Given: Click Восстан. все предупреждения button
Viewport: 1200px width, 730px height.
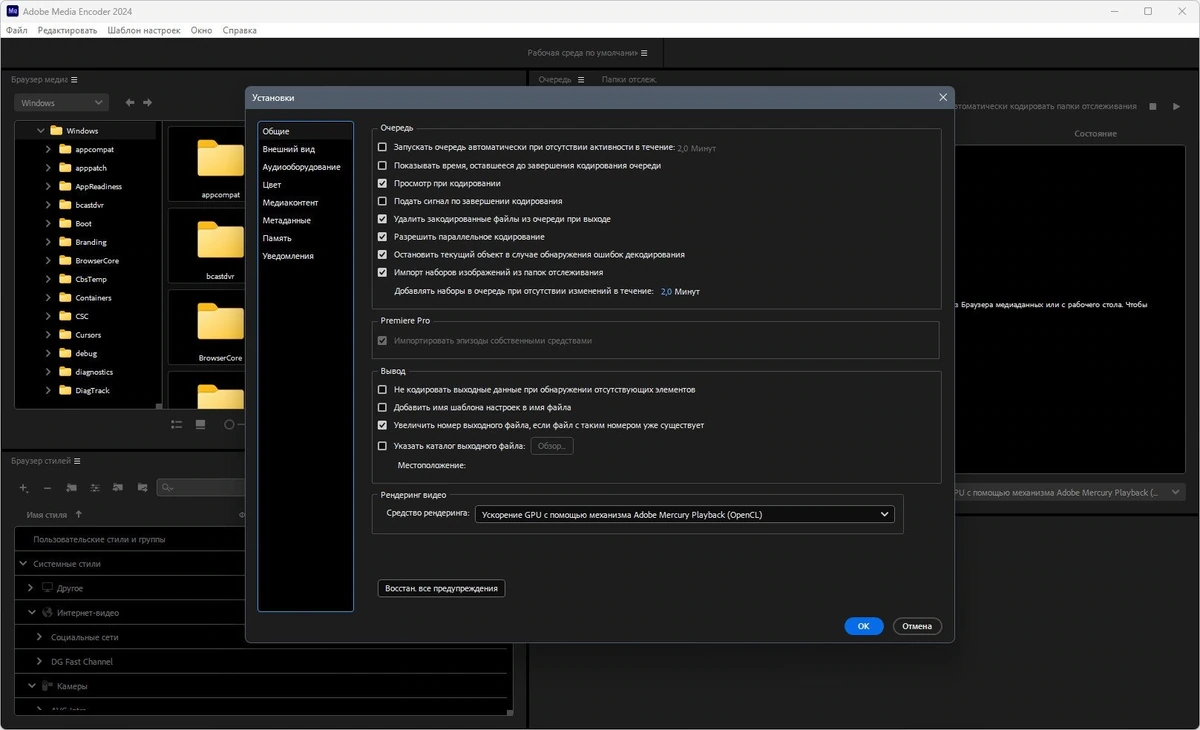Looking at the screenshot, I should tap(441, 588).
